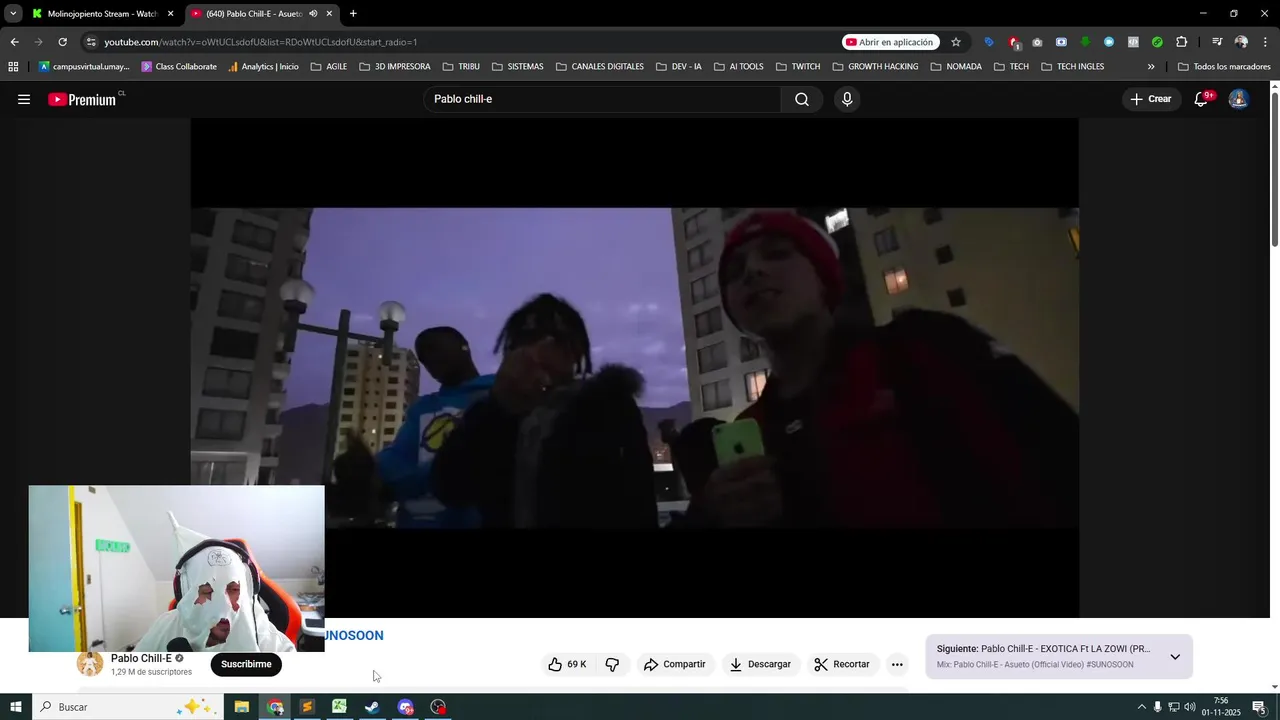Open Todos los marcadores folder
Screen dimensions: 1280x720
(1224, 67)
